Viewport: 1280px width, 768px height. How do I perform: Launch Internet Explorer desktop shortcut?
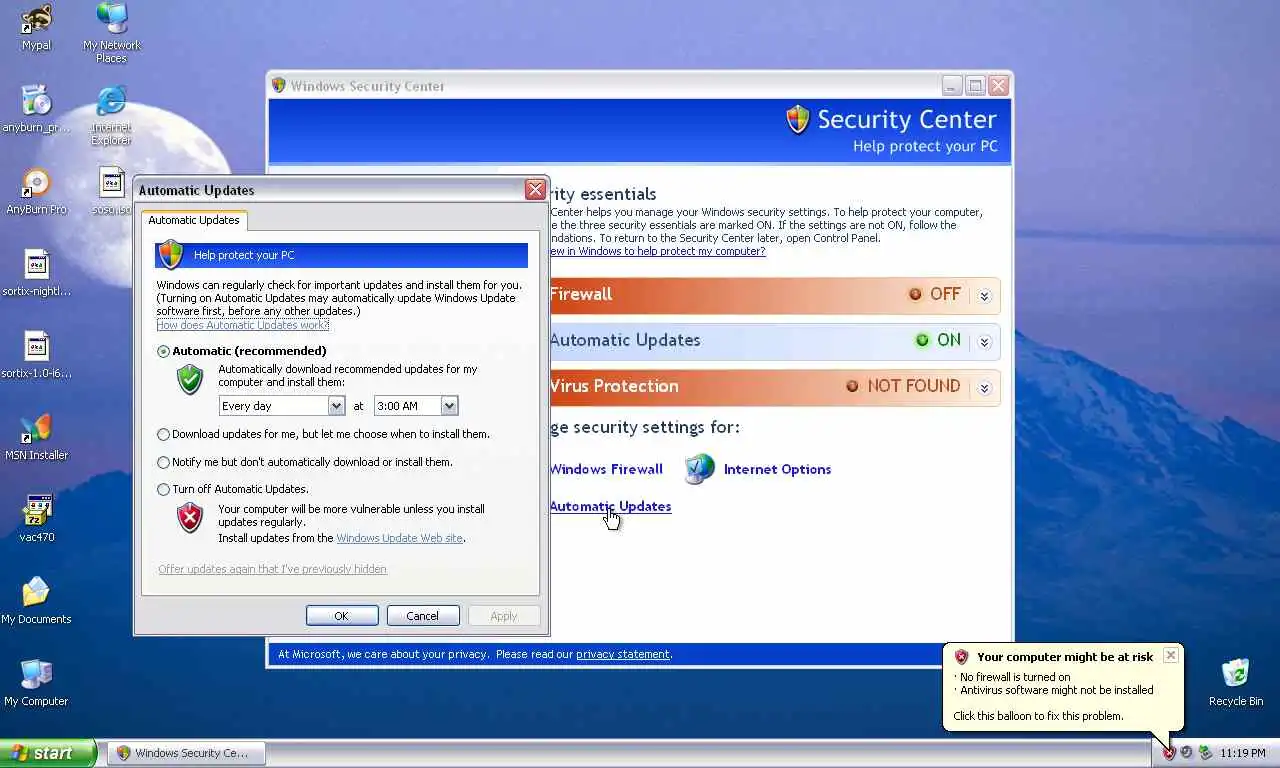111,115
